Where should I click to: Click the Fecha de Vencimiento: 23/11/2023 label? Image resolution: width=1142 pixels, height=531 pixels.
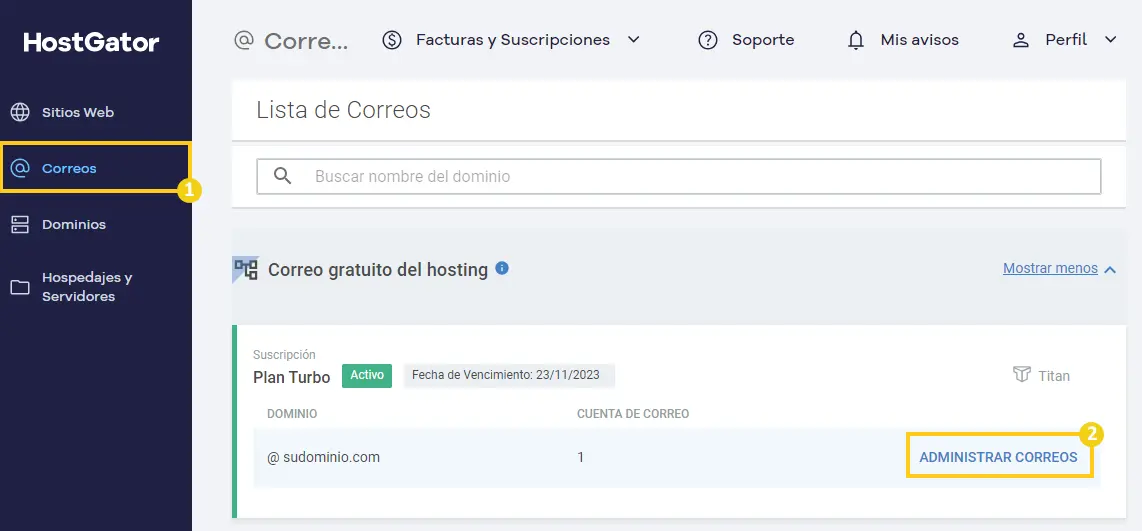(509, 375)
